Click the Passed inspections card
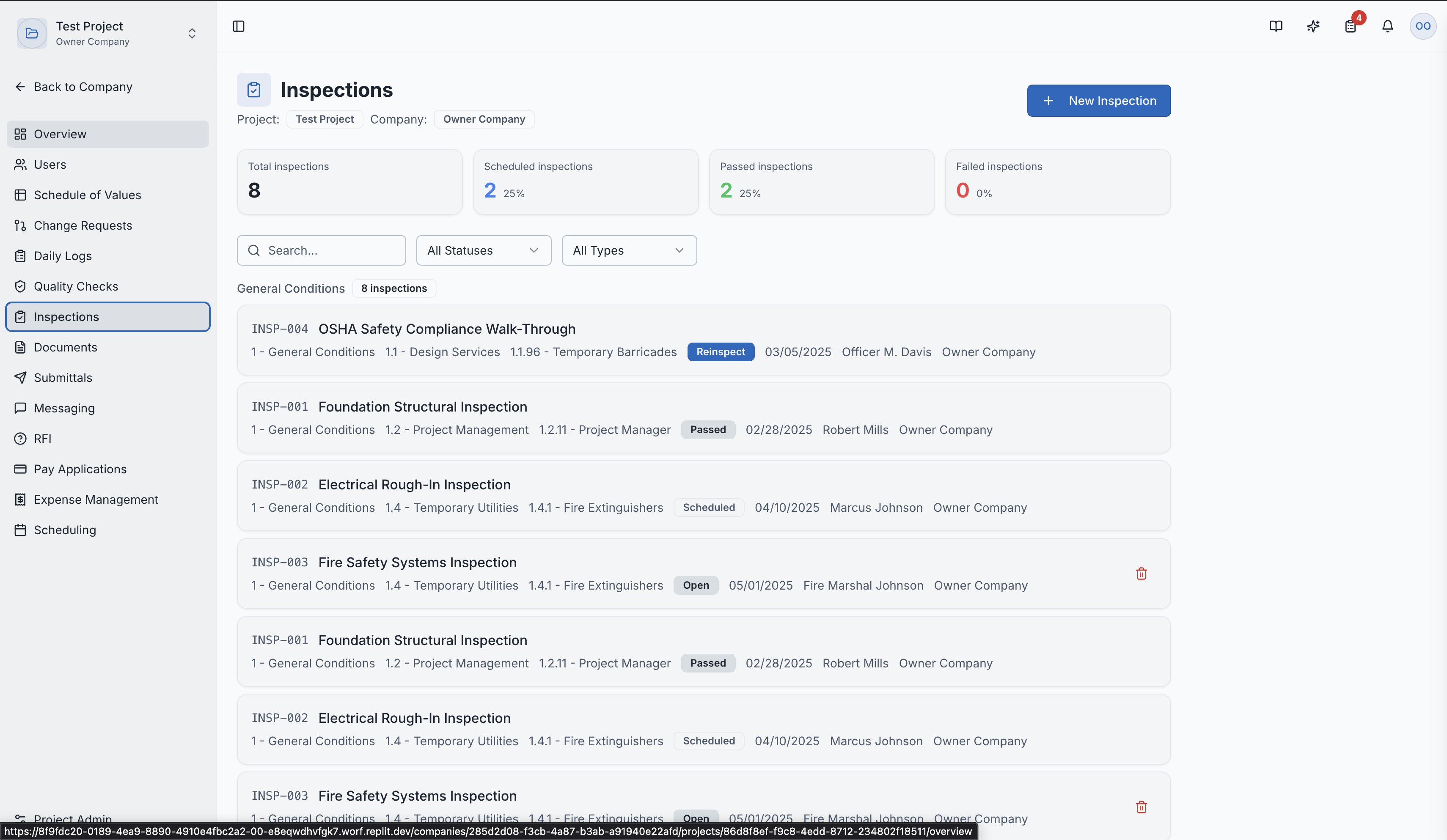This screenshot has height=840, width=1447. [x=822, y=182]
